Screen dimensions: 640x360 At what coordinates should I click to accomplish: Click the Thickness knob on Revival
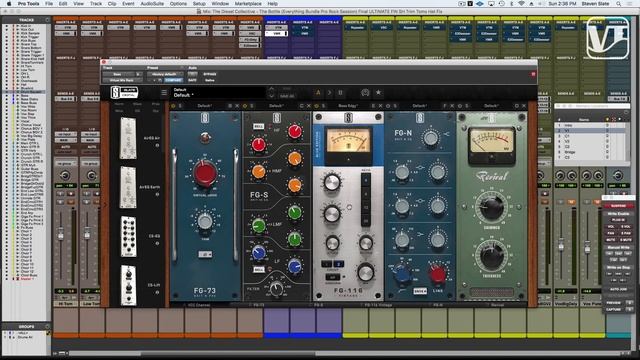pyautogui.click(x=491, y=256)
